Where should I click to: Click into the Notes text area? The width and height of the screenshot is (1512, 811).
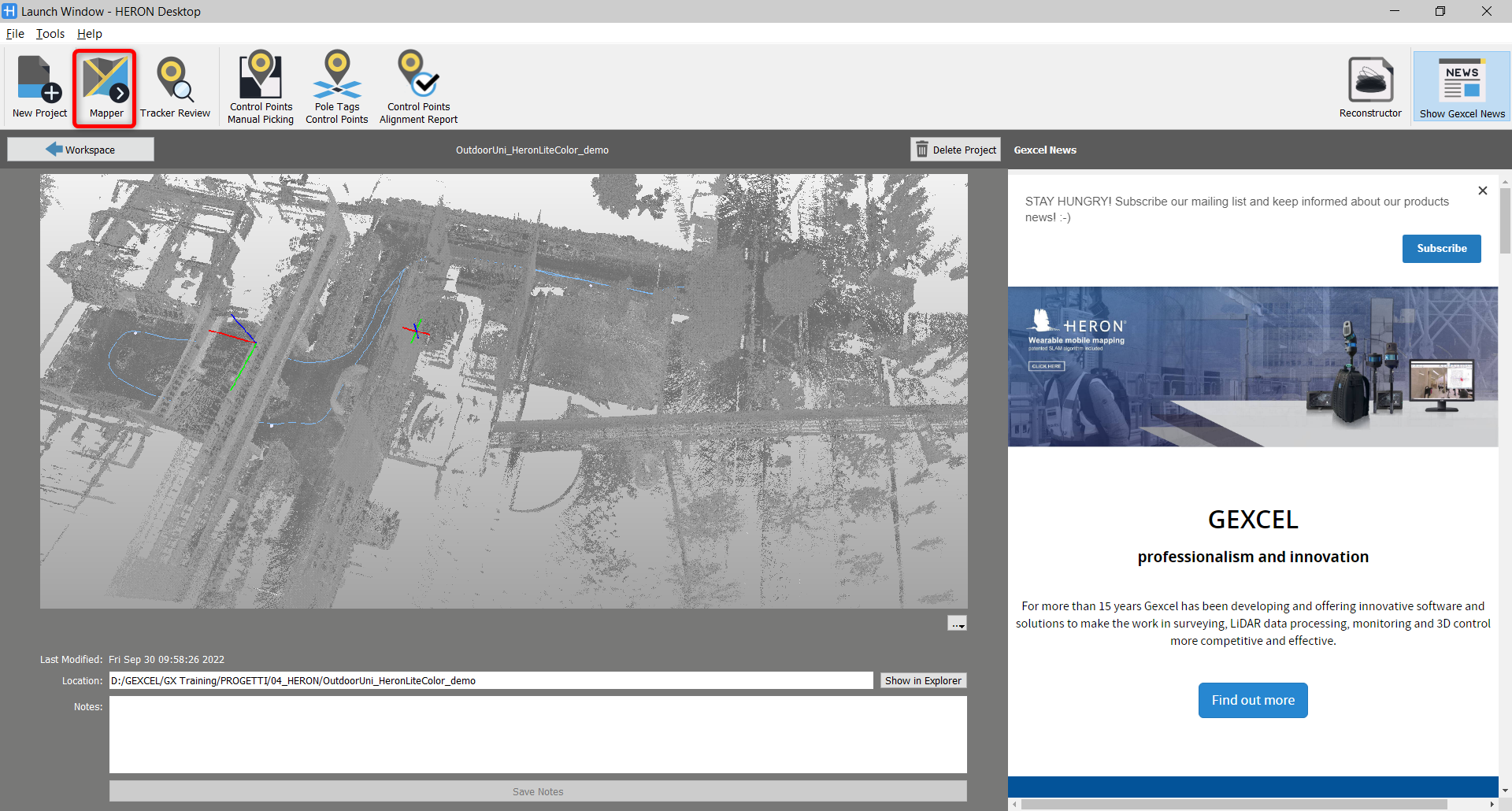tap(538, 734)
